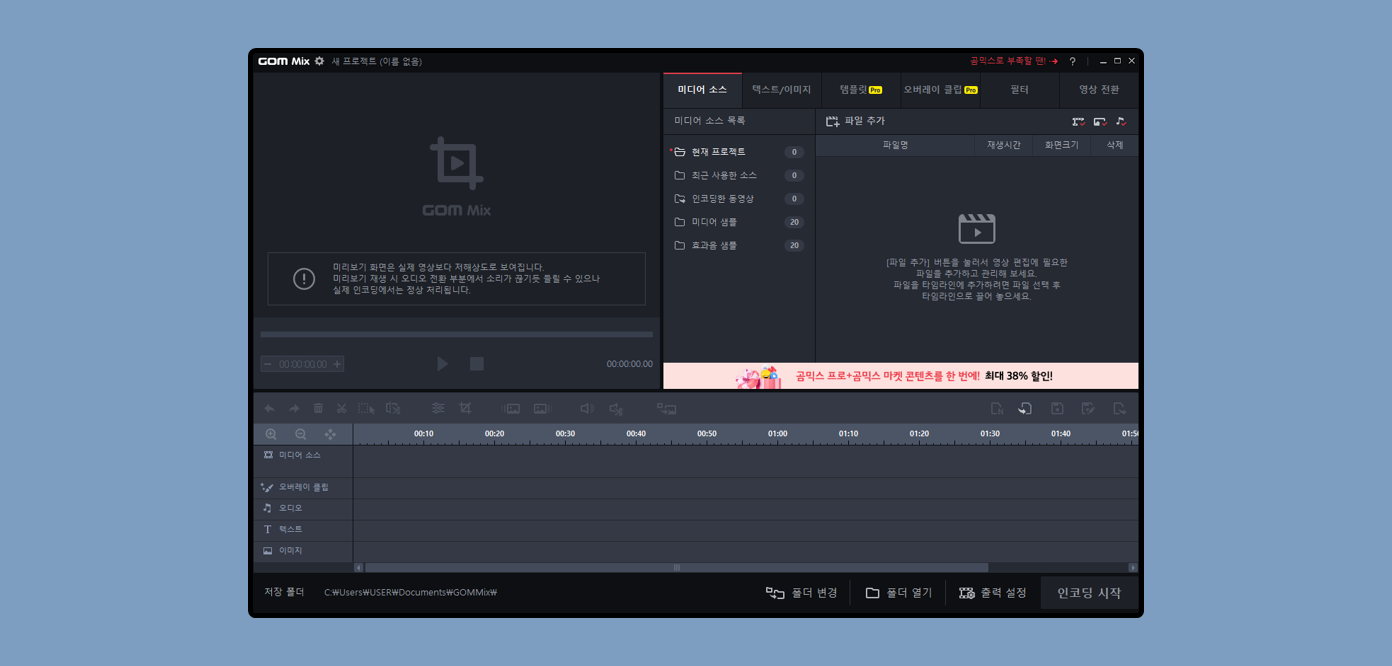Open the 오버레이 클립 tab
Image resolution: width=1392 pixels, height=666 pixels.
coord(940,90)
